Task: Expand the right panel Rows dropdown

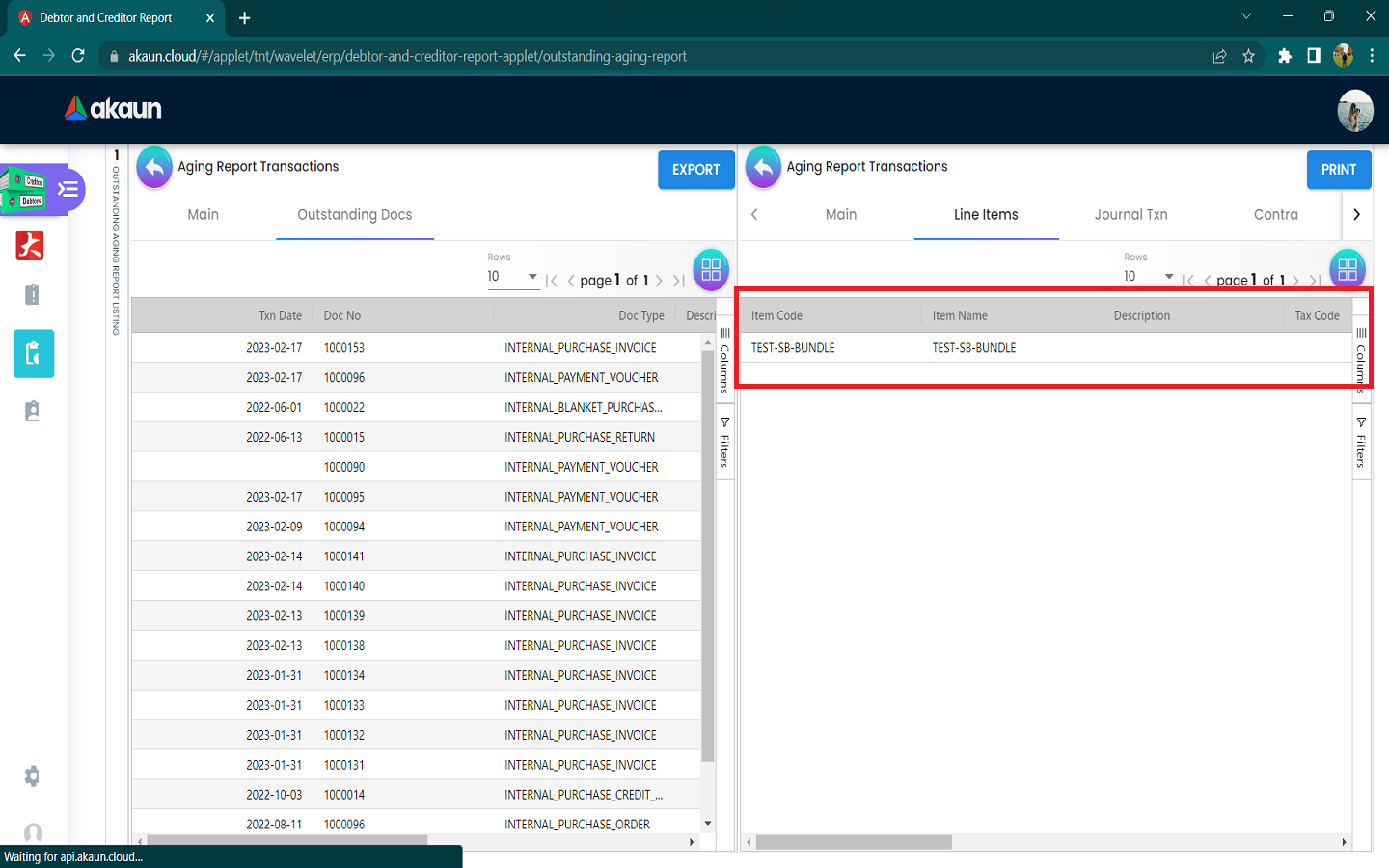Action: 1148,277
